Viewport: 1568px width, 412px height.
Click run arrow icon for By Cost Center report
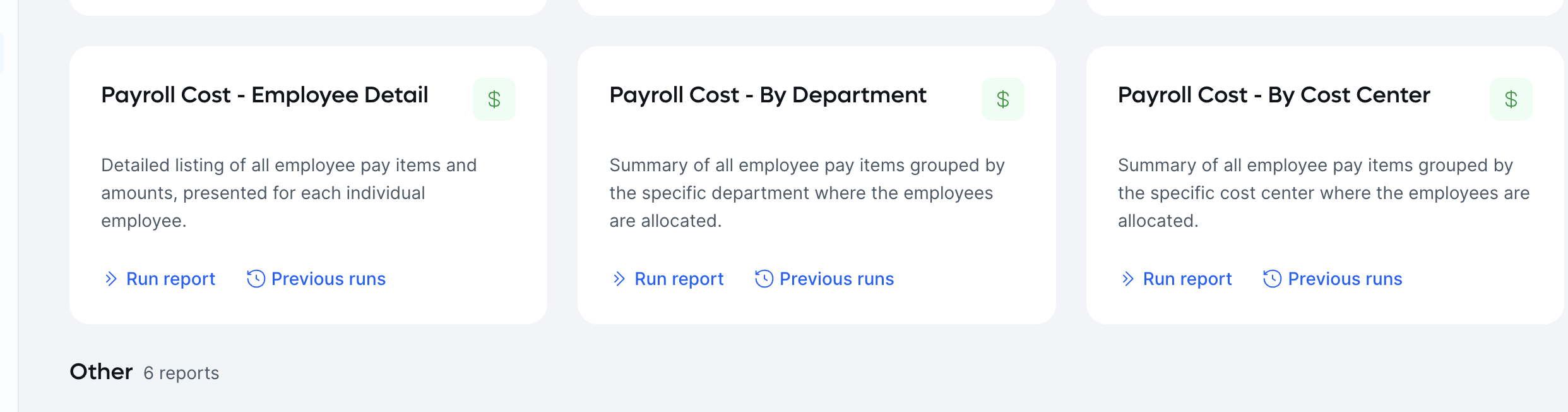[x=1128, y=279]
